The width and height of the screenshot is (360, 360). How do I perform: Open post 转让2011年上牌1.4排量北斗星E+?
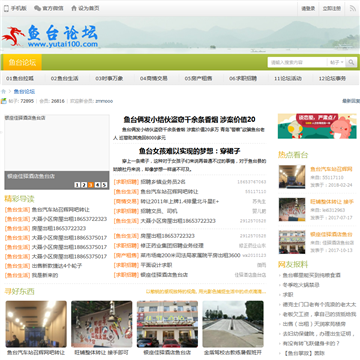point(180,201)
